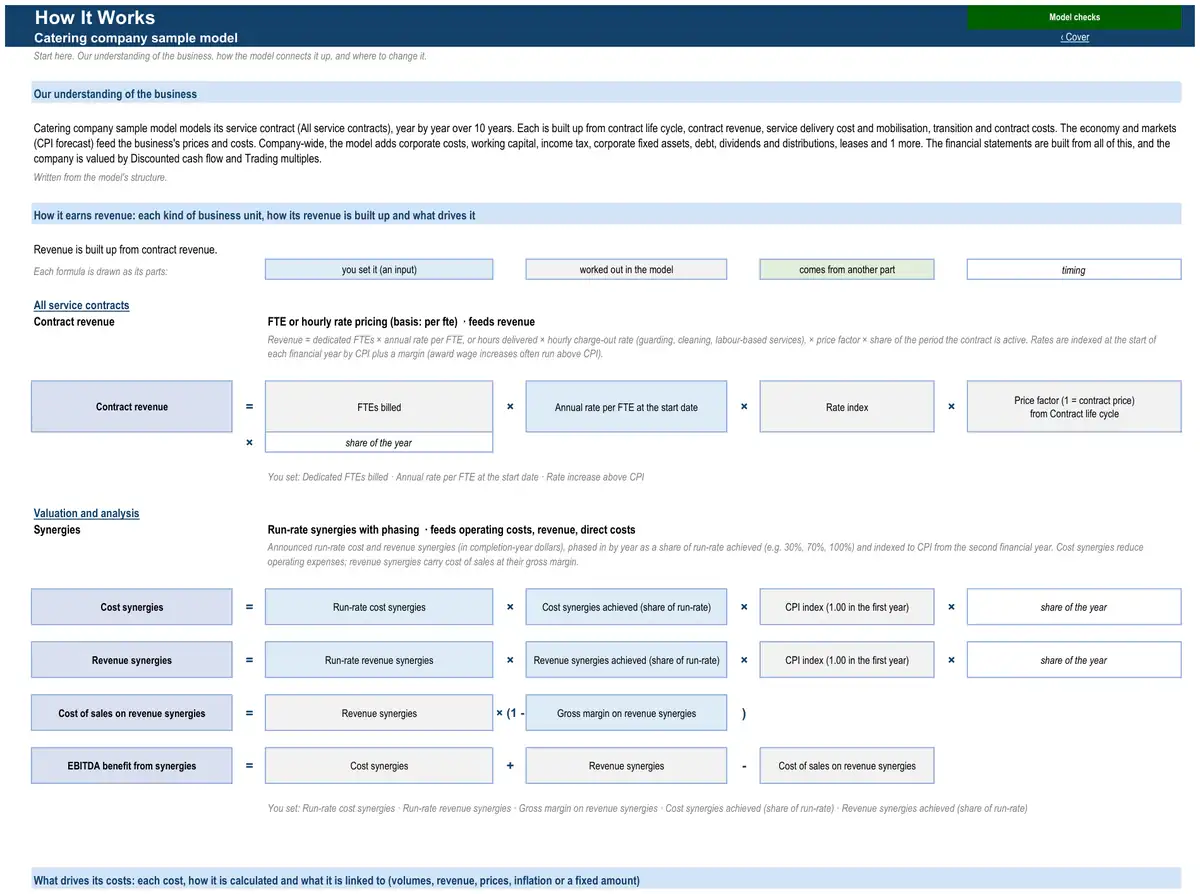Click the "Start here." intro line
The height and width of the screenshot is (894, 1200).
pyautogui.click(x=230, y=56)
